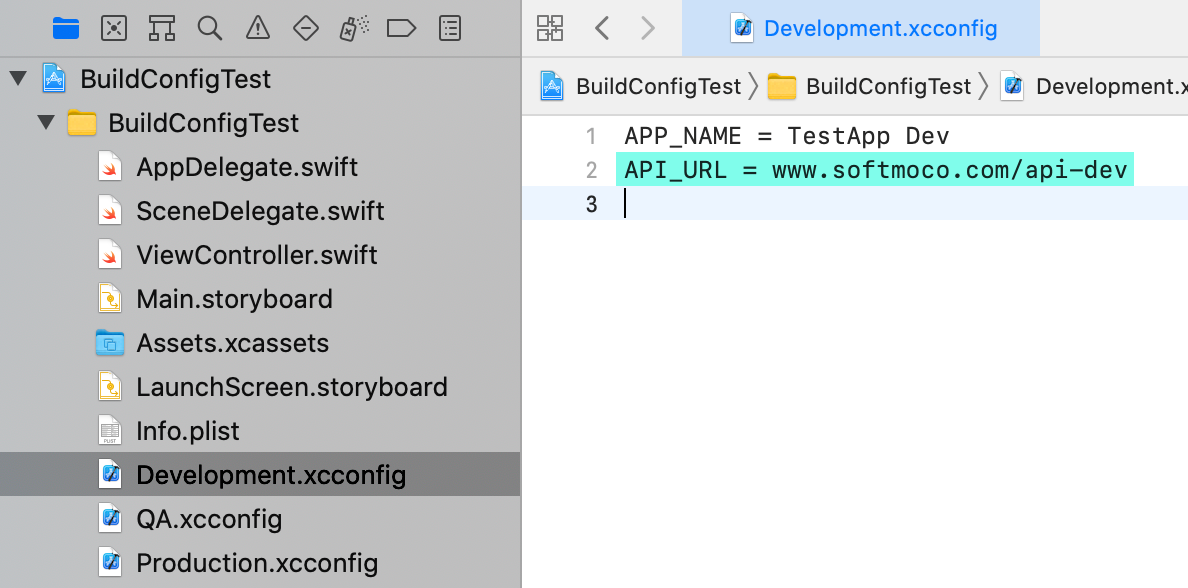1188x588 pixels.
Task: Open the Find navigator magnifier icon
Action: [210, 28]
